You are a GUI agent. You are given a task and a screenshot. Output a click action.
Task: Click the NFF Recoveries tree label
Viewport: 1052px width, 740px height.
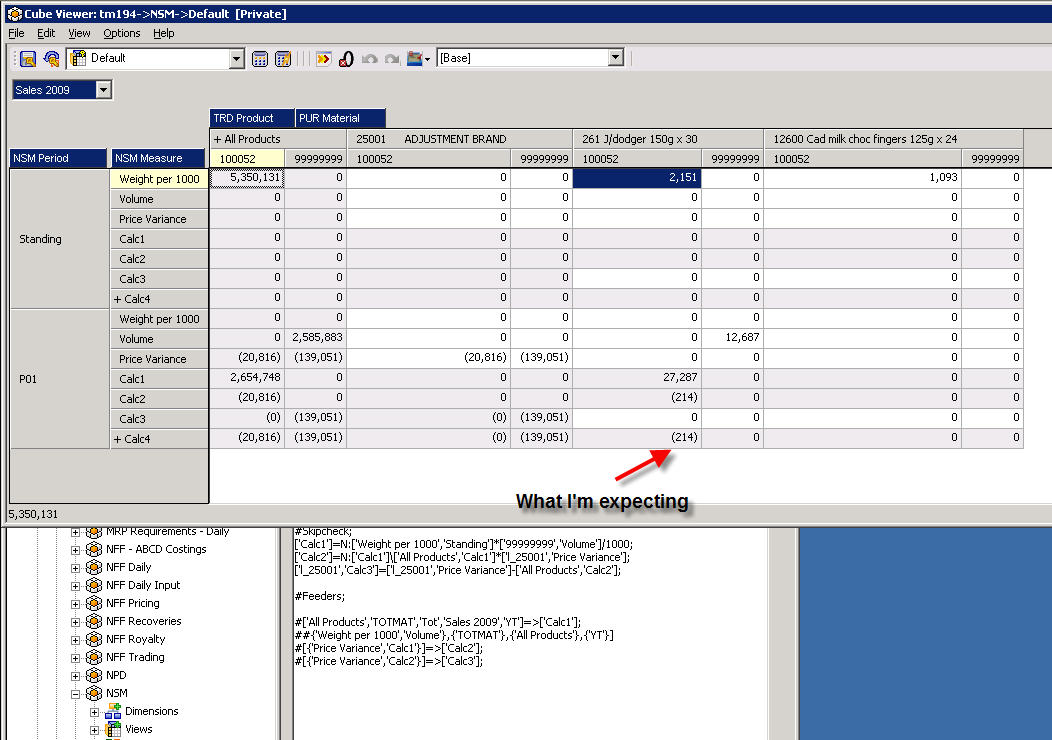tap(144, 621)
